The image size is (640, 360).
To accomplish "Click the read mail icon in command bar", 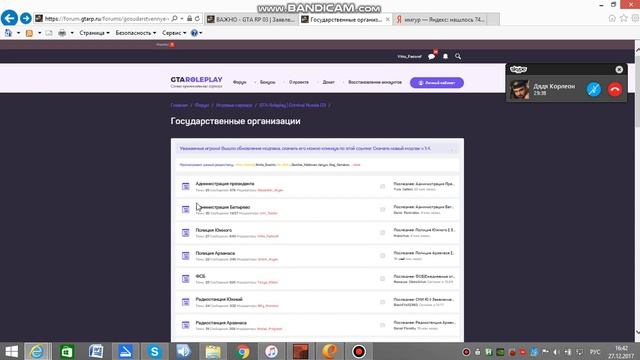I will (49, 33).
